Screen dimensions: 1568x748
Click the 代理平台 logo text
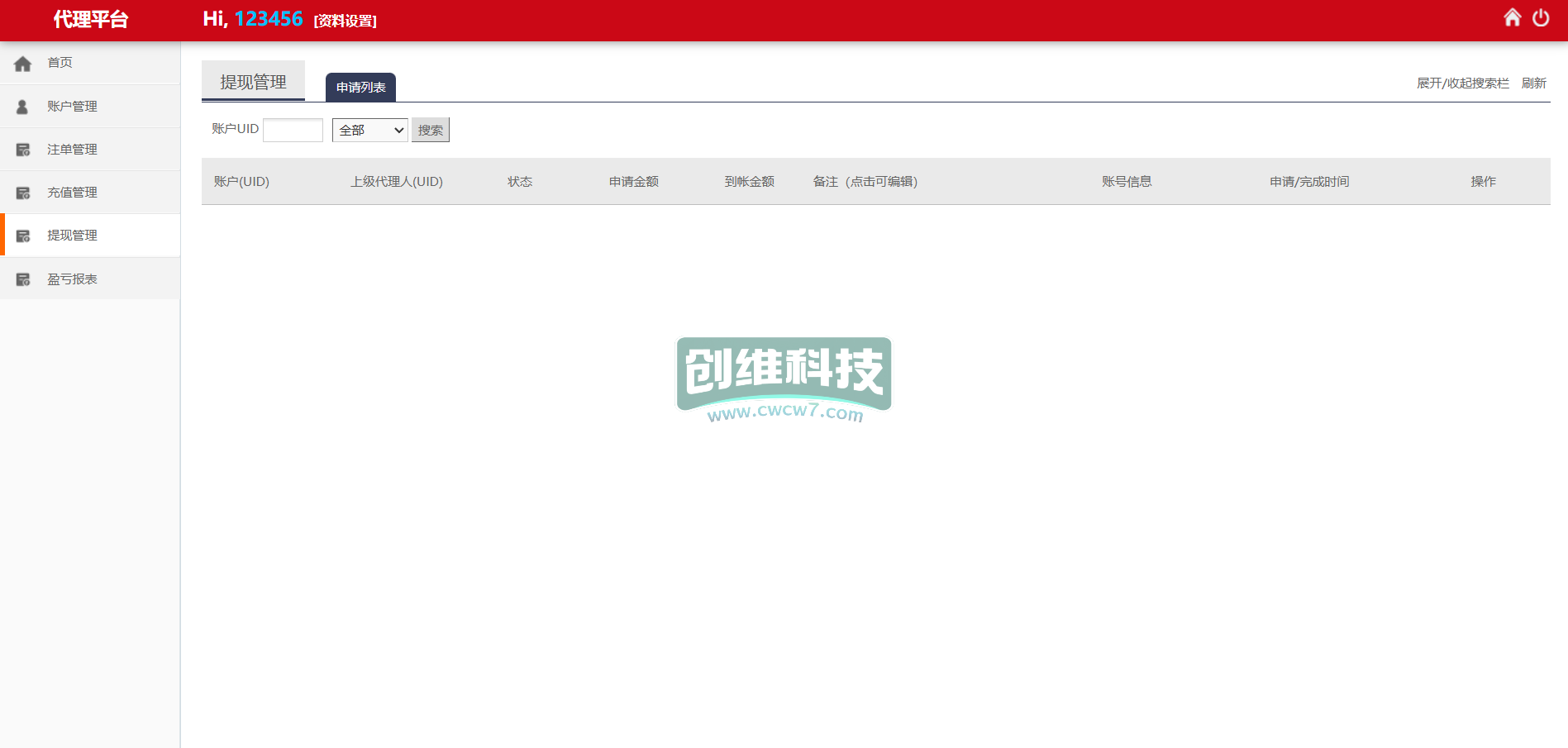pyautogui.click(x=91, y=19)
